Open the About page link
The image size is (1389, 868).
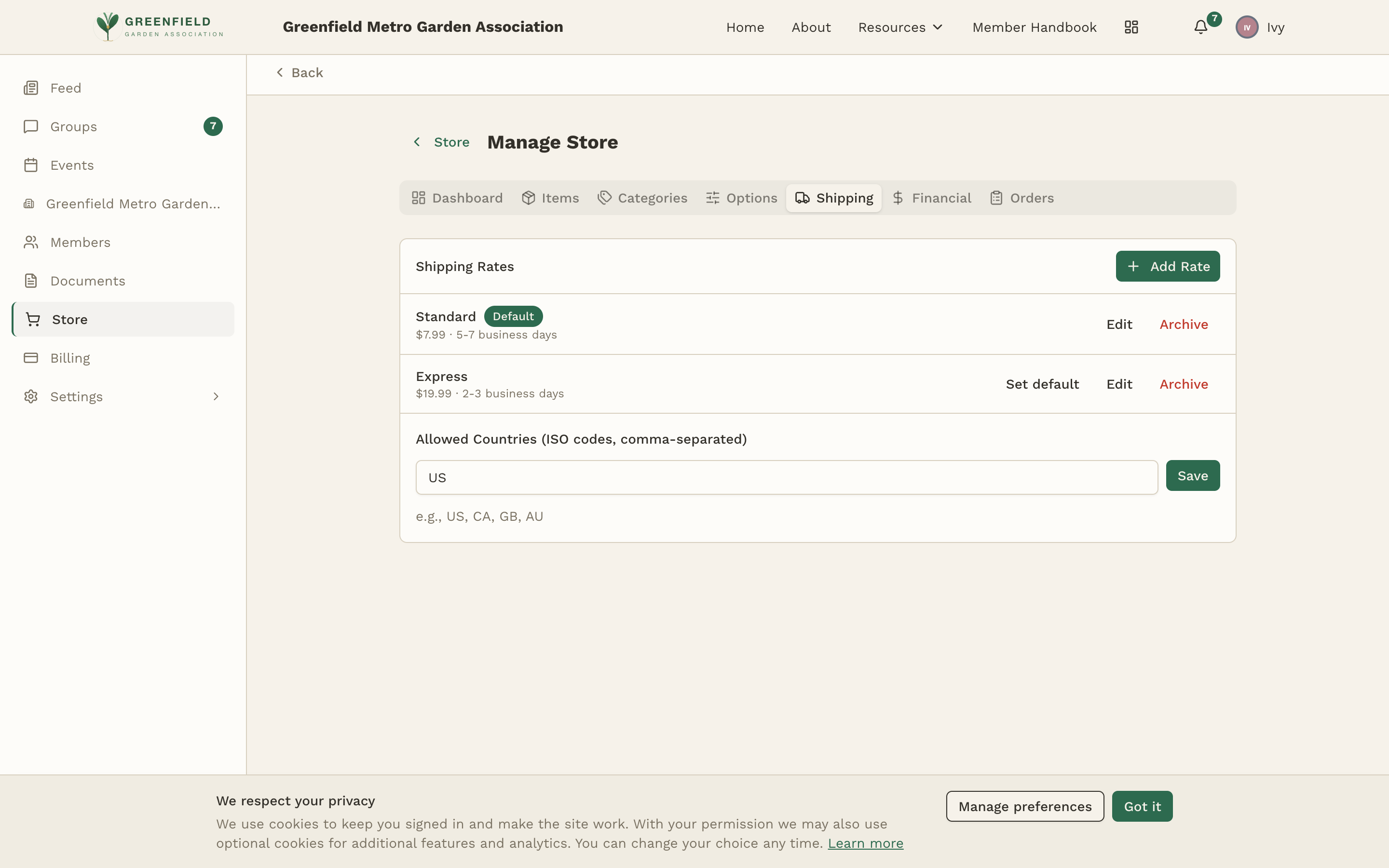[x=811, y=27]
